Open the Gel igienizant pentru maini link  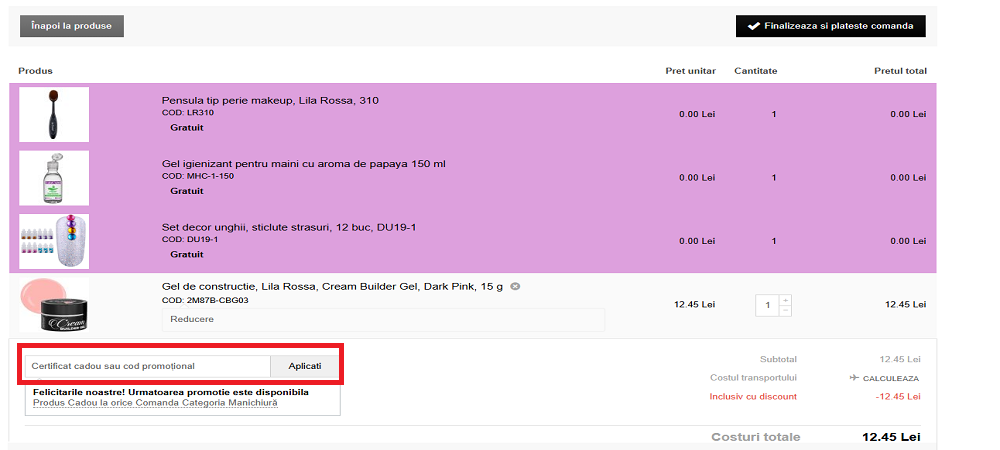pos(303,164)
